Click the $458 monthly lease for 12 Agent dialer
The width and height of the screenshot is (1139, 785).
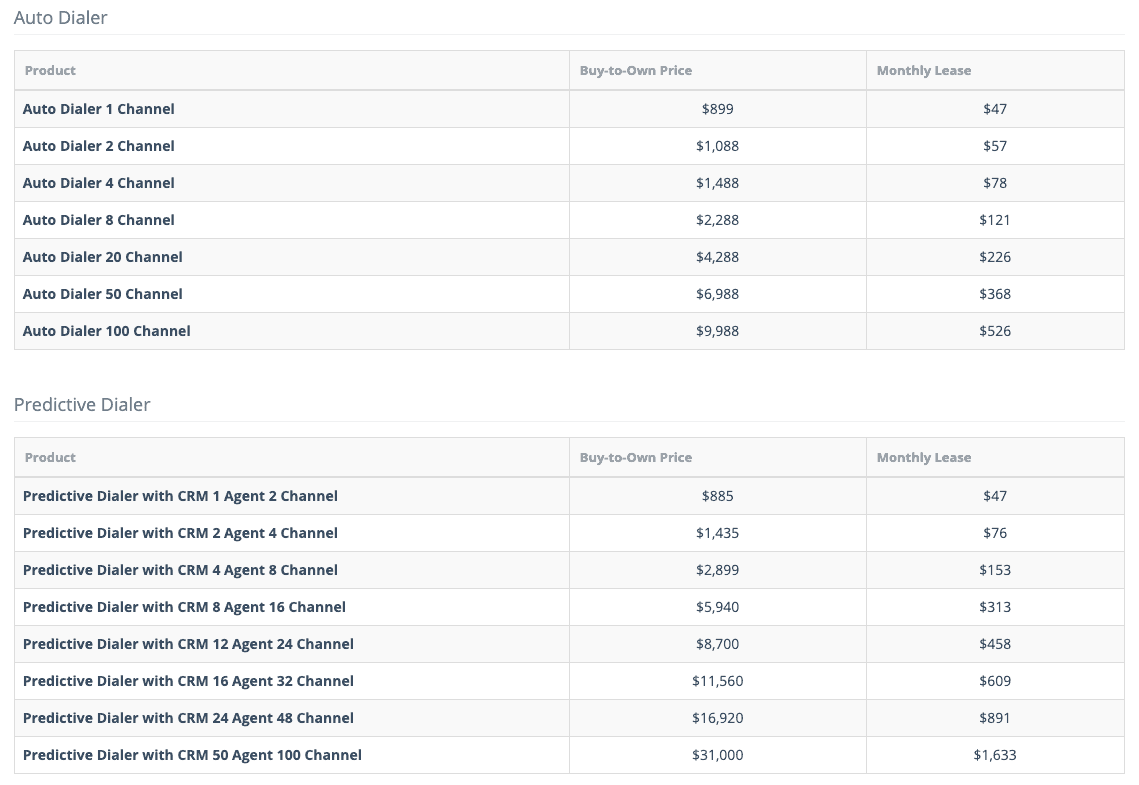pos(994,643)
